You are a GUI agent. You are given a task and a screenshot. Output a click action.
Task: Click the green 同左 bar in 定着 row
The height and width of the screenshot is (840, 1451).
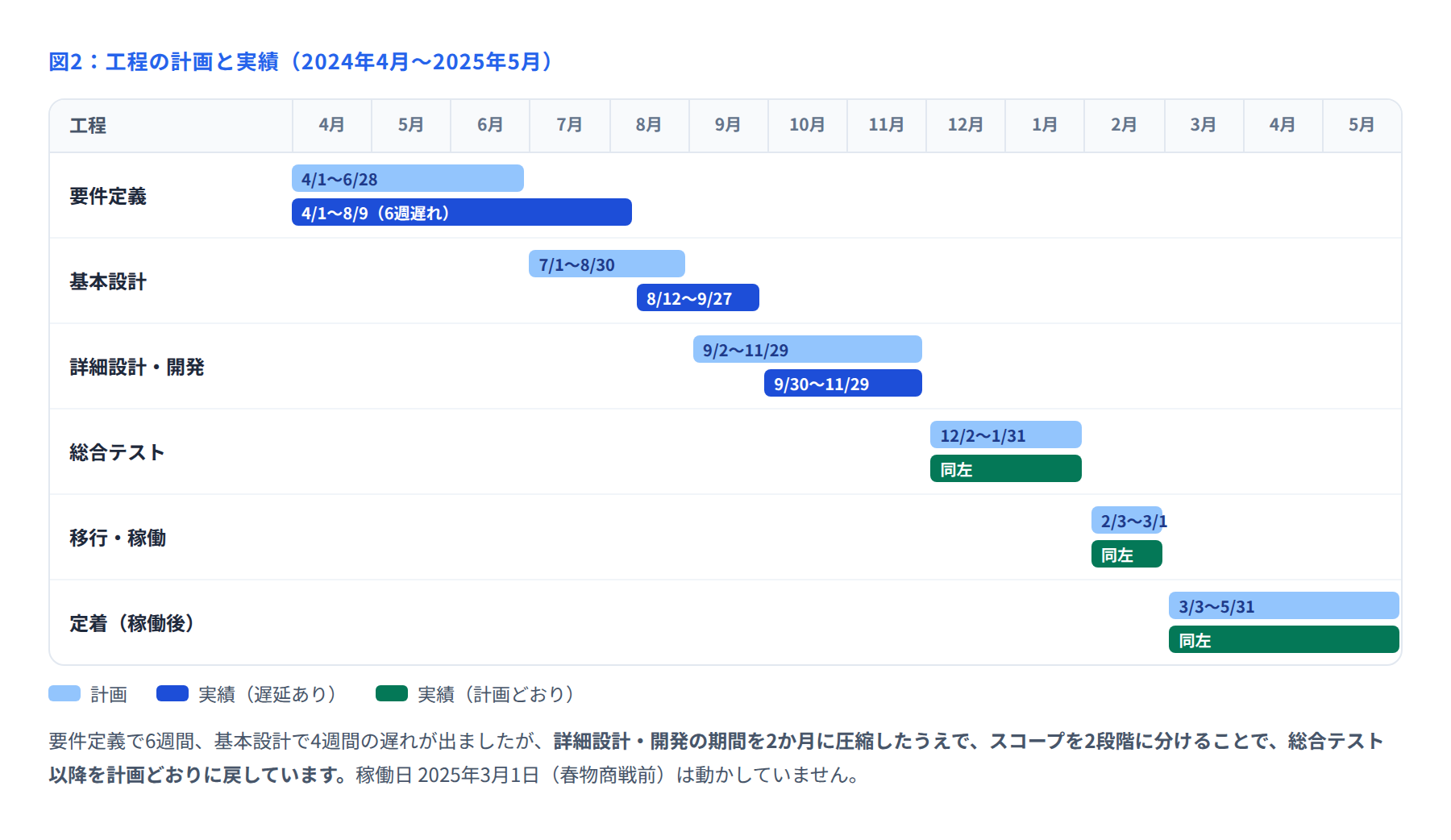pyautogui.click(x=1284, y=639)
